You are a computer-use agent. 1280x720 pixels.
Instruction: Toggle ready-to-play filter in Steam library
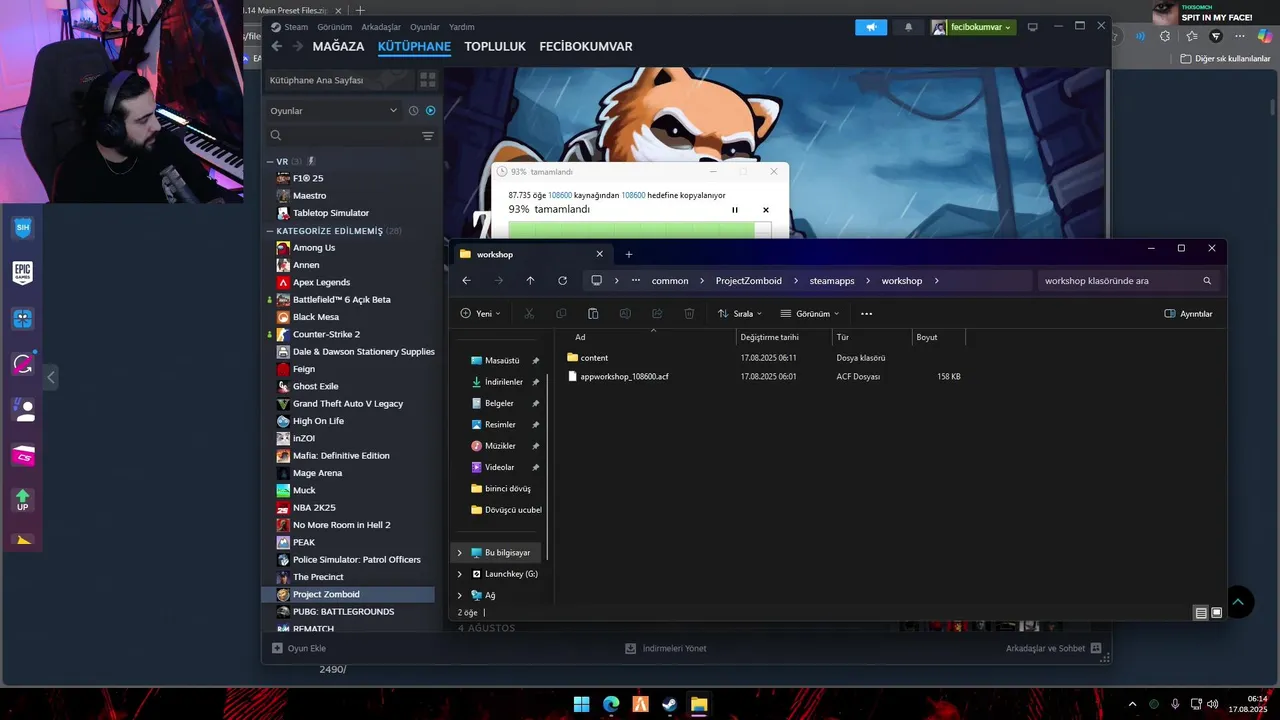[430, 111]
